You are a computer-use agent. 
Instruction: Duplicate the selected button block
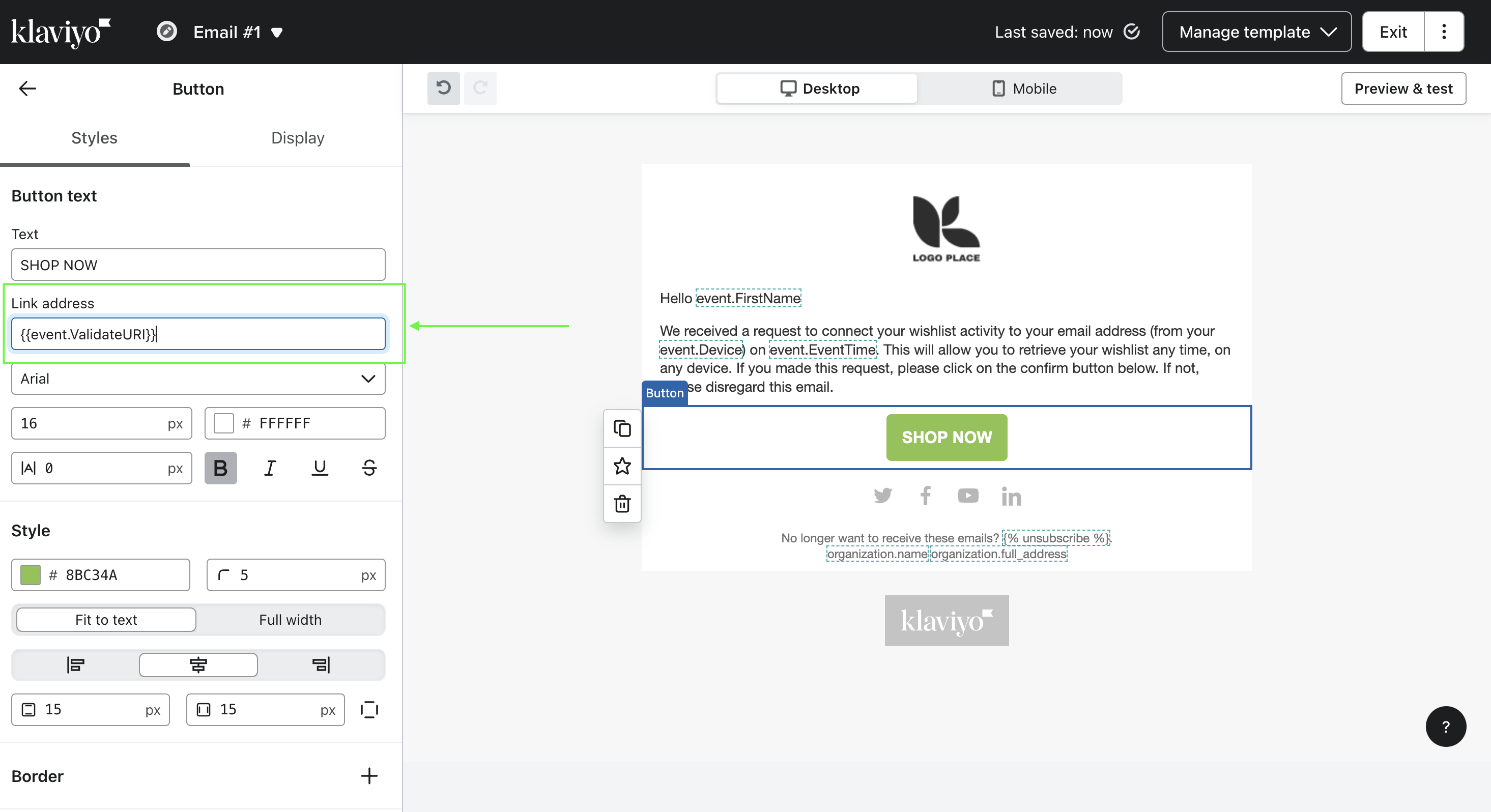[622, 428]
